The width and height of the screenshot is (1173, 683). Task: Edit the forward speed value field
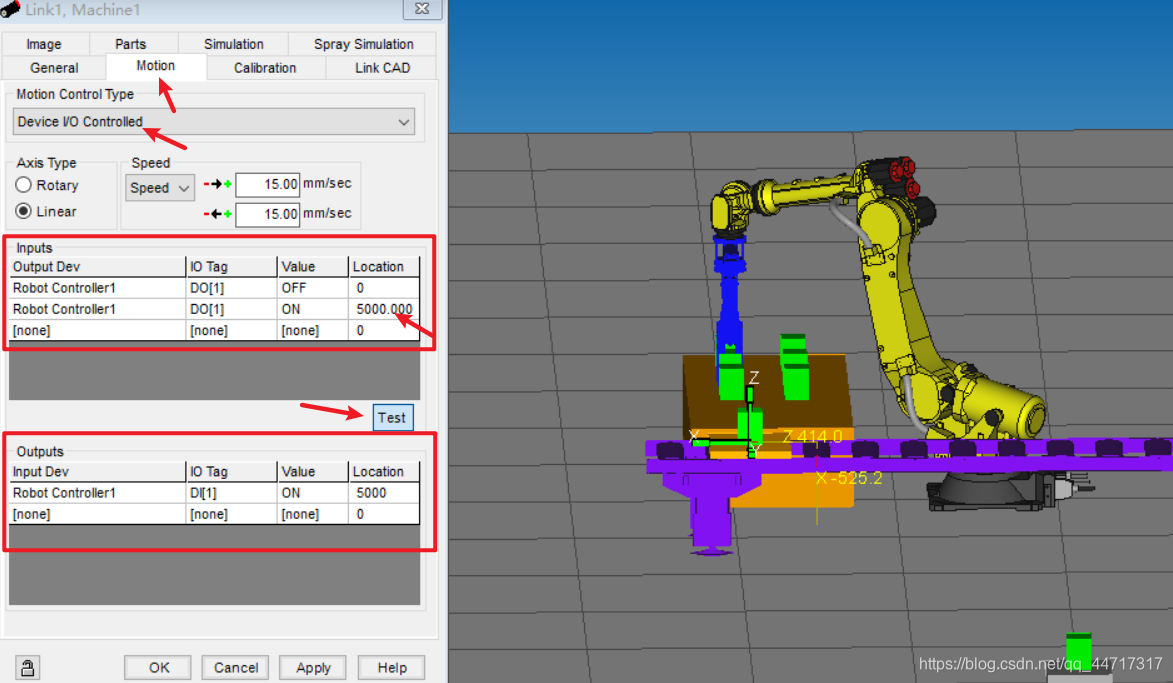click(267, 184)
